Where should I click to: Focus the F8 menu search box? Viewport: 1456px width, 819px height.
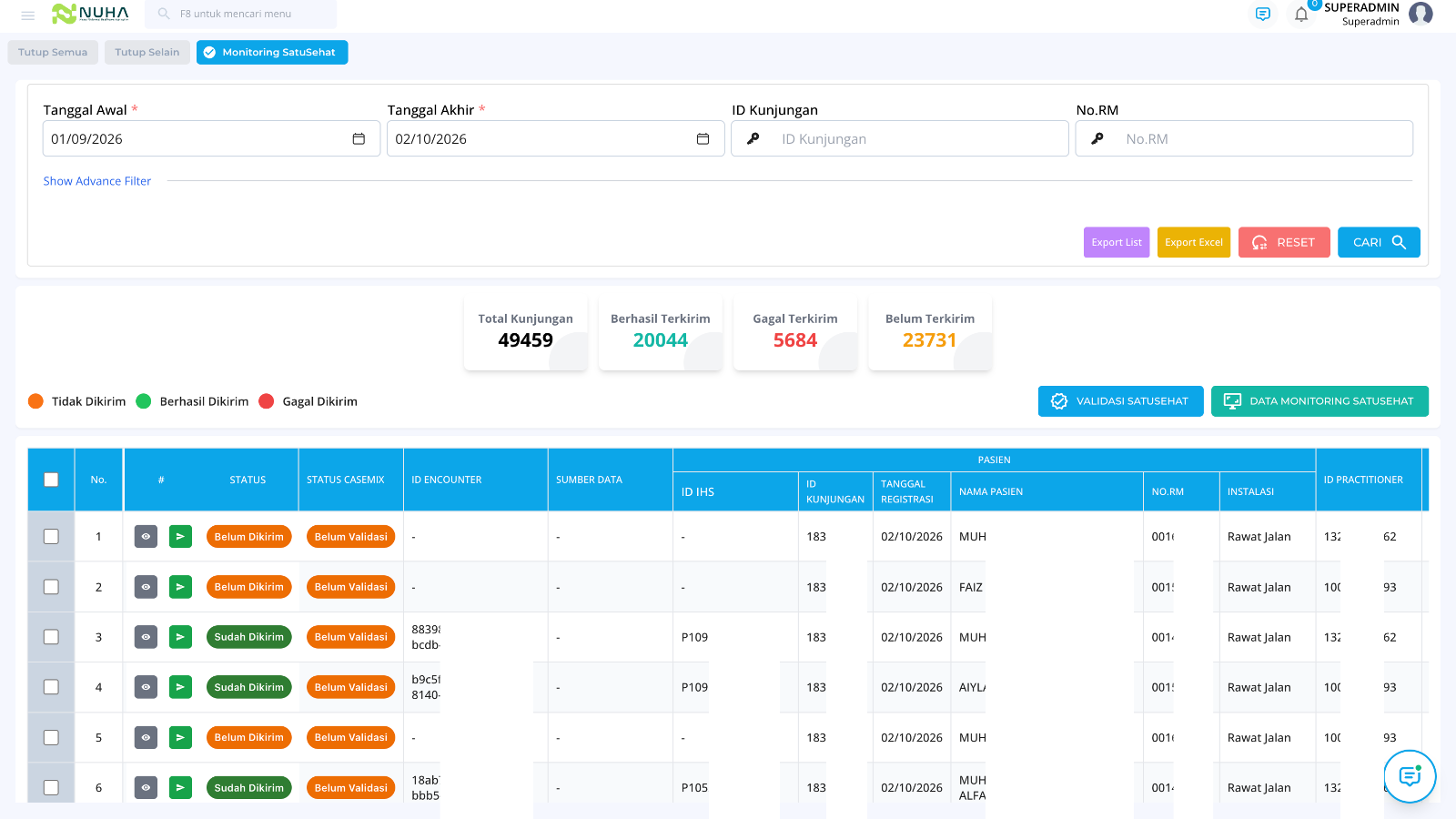pos(241,14)
